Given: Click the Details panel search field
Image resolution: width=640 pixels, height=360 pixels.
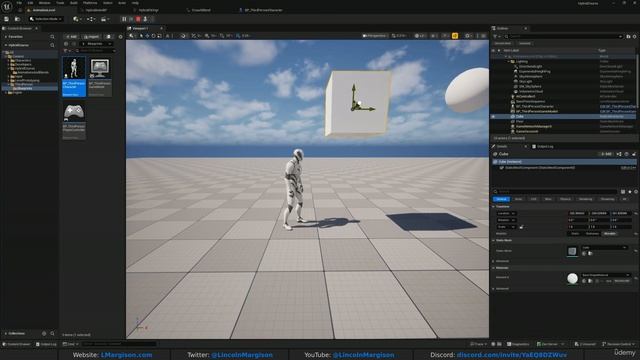Looking at the screenshot, I should [555, 191].
